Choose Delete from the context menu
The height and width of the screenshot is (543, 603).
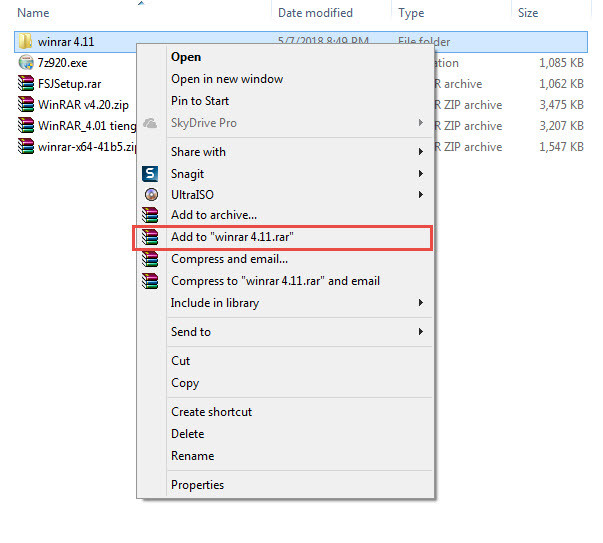(x=188, y=434)
